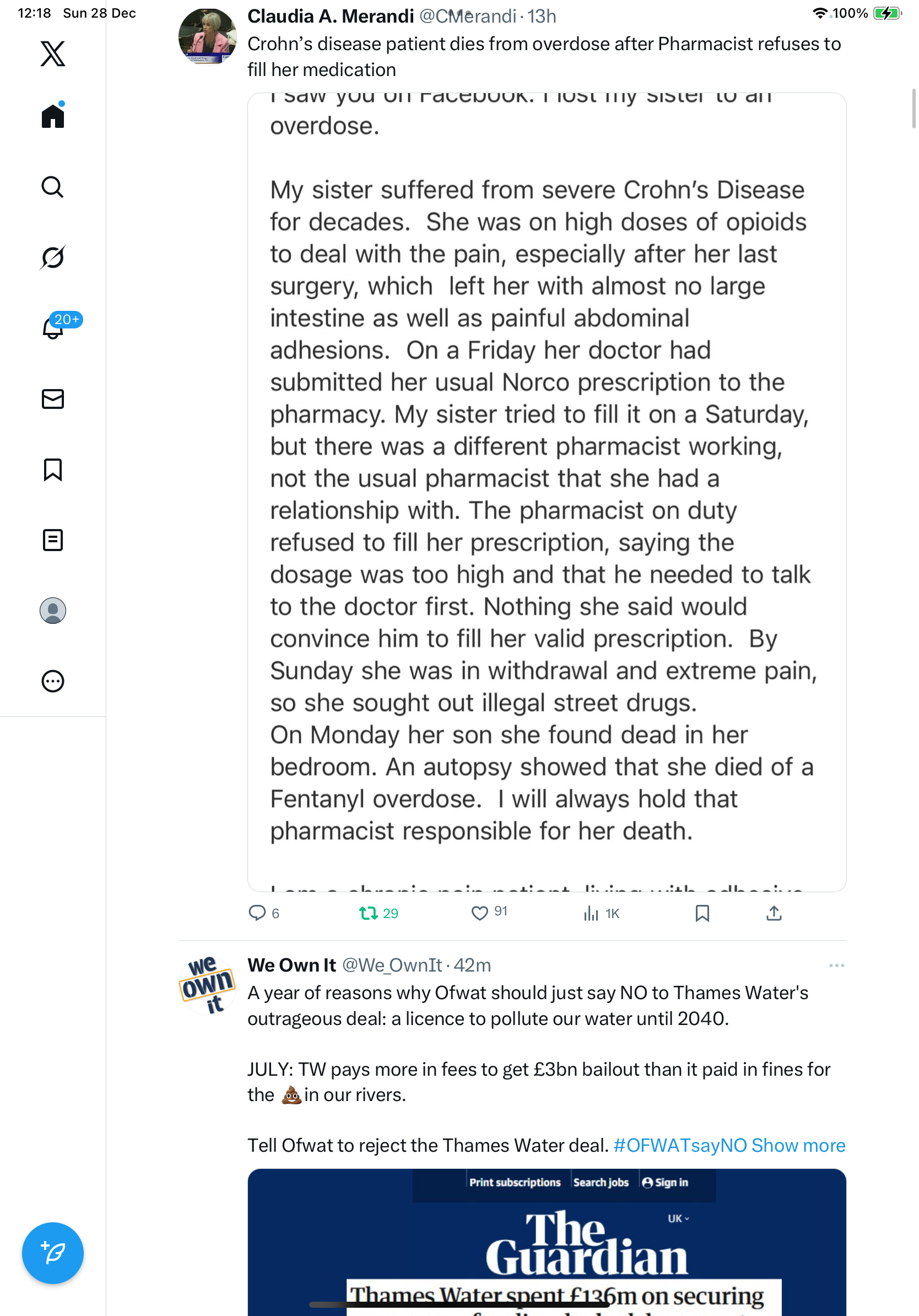Compose a new post
The width and height of the screenshot is (919, 1316).
click(x=53, y=1253)
